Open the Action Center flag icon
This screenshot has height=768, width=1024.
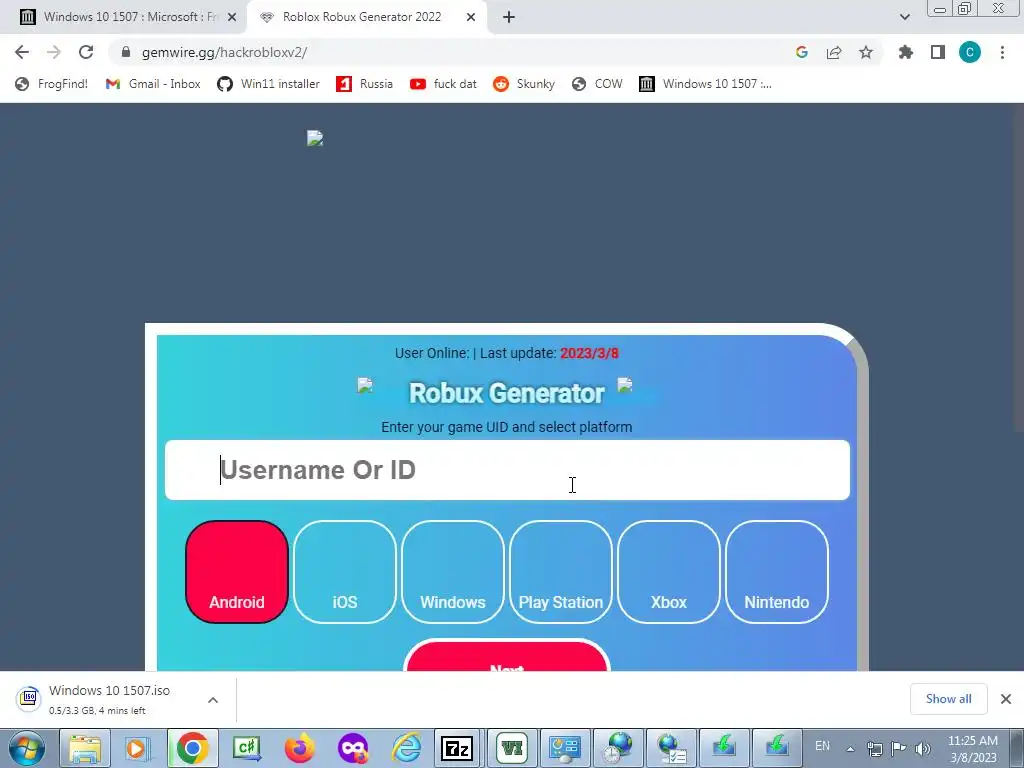[x=899, y=749]
